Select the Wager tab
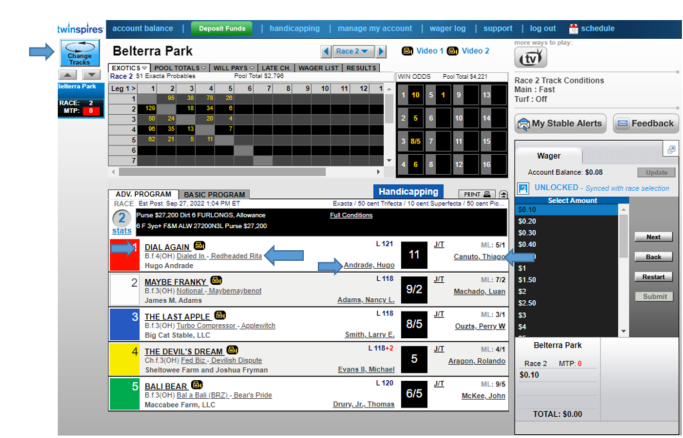 click(548, 156)
